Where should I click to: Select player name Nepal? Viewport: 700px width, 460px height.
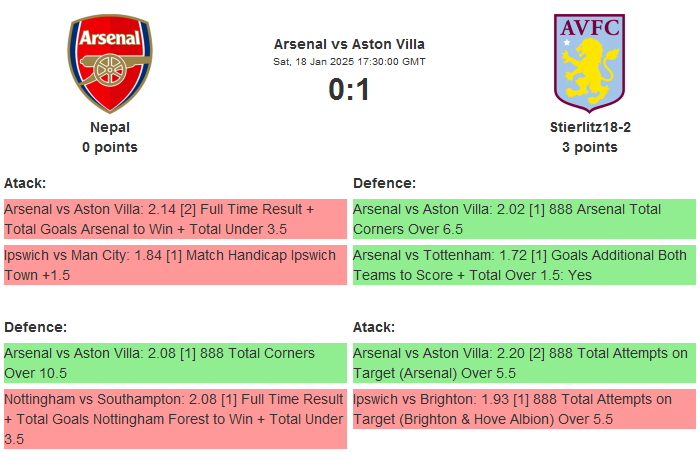[110, 127]
